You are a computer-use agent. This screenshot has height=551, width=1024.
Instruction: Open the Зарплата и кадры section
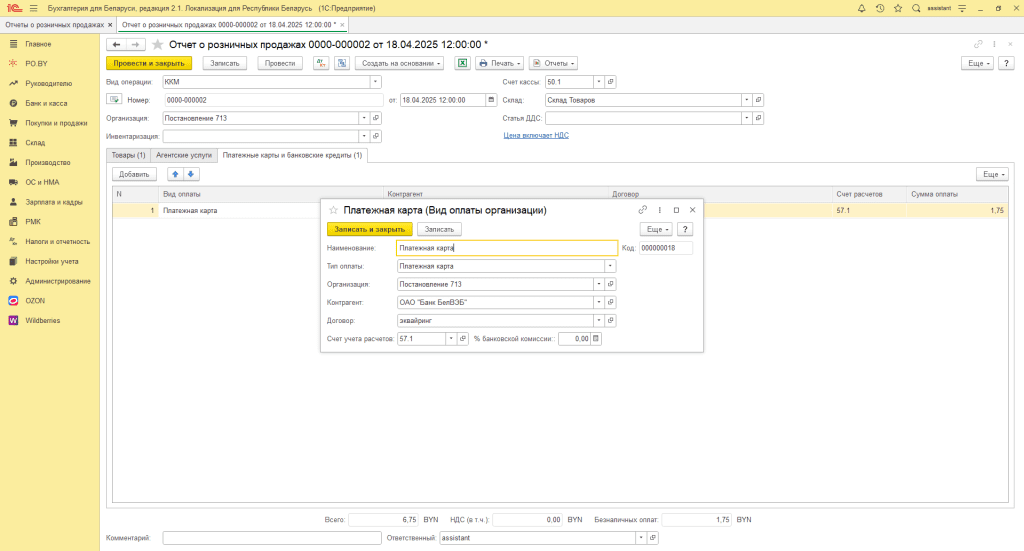pos(54,202)
